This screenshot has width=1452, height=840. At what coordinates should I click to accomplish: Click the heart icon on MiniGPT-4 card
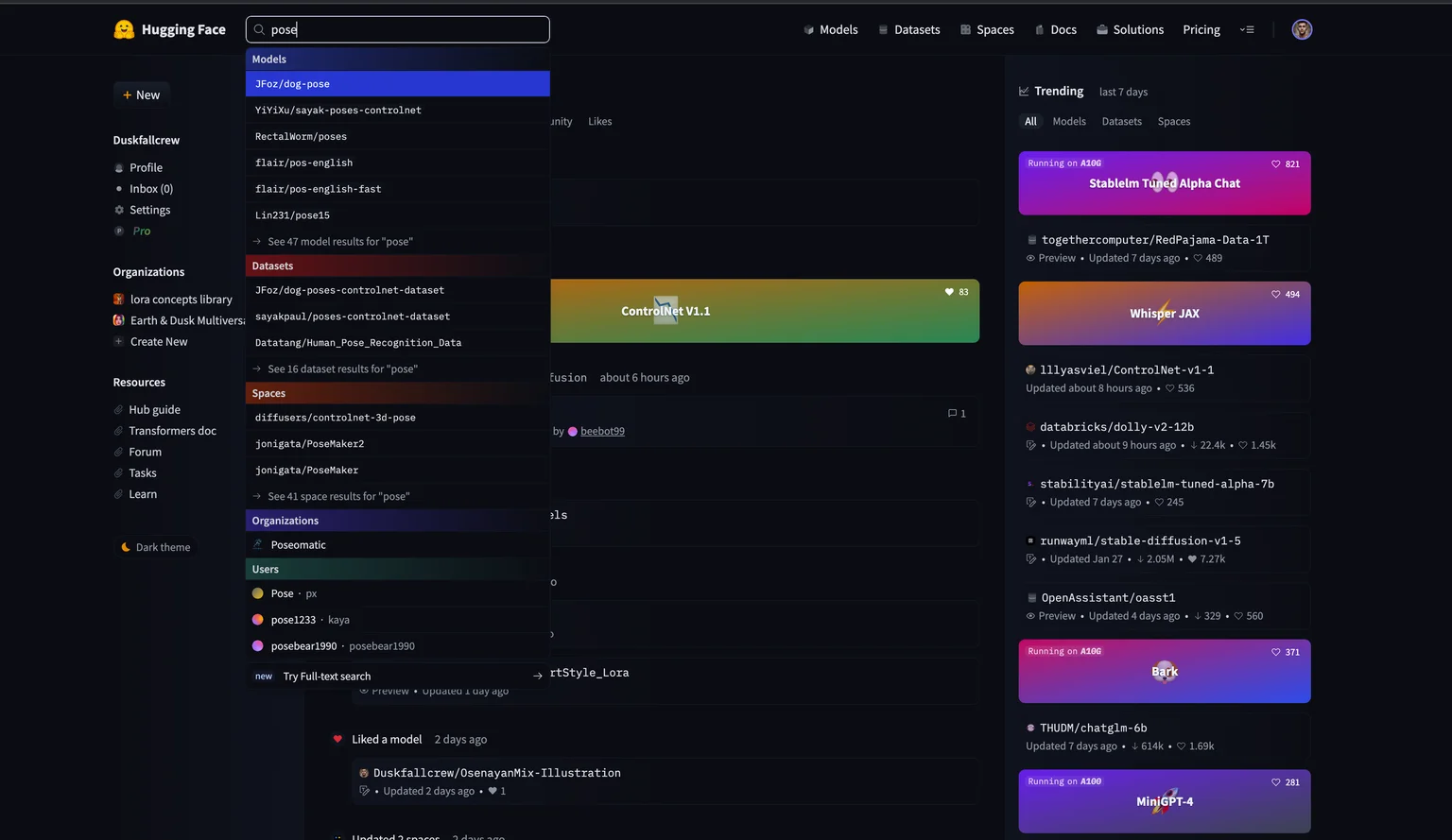pos(1275,782)
